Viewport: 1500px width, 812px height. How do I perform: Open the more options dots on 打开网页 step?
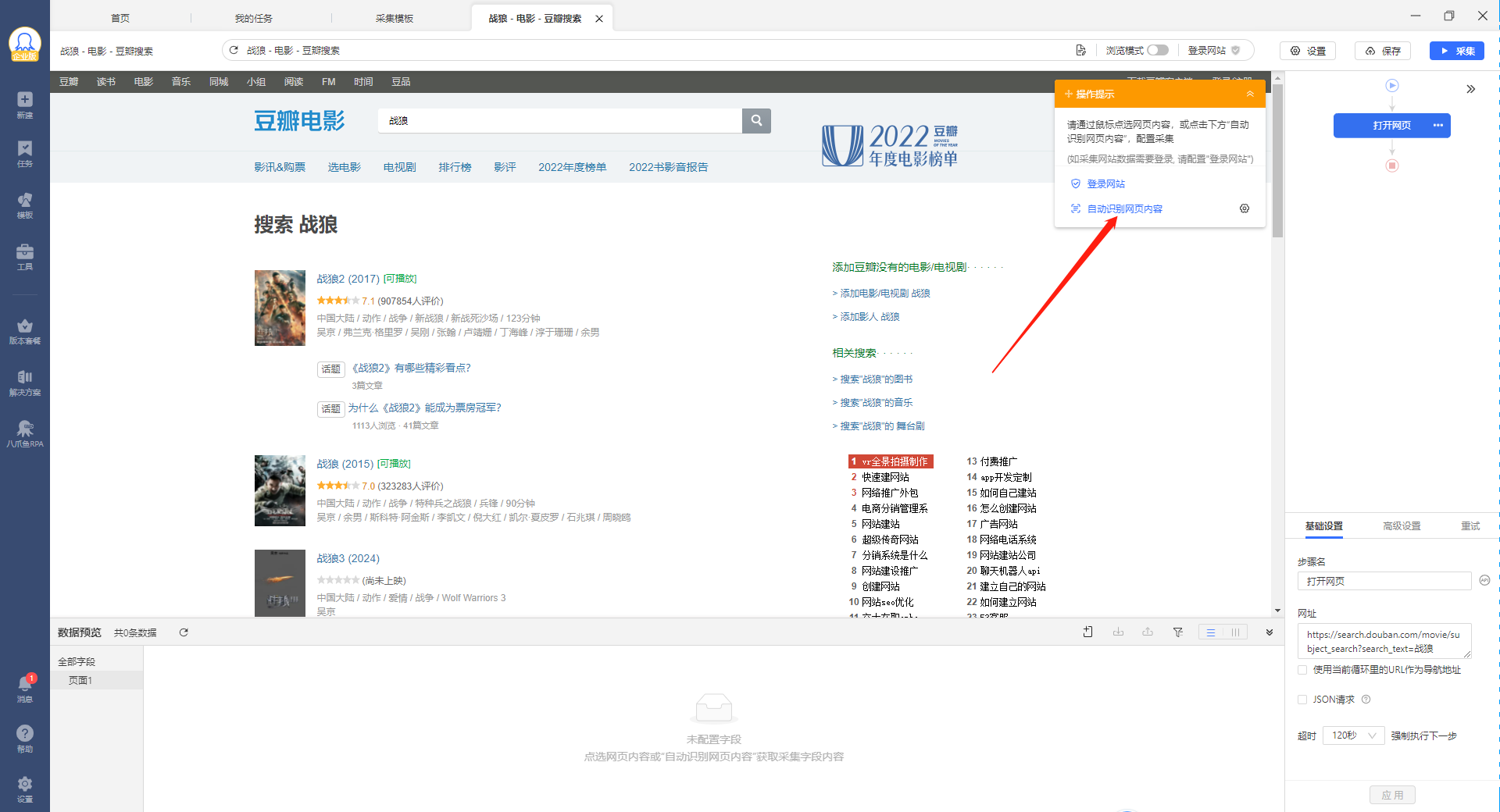pyautogui.click(x=1438, y=126)
